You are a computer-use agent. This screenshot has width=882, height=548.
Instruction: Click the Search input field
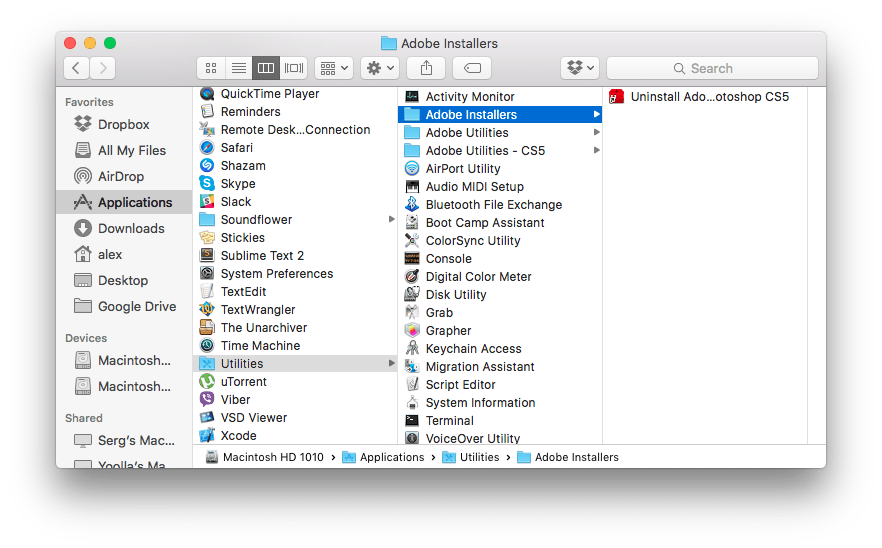[712, 68]
